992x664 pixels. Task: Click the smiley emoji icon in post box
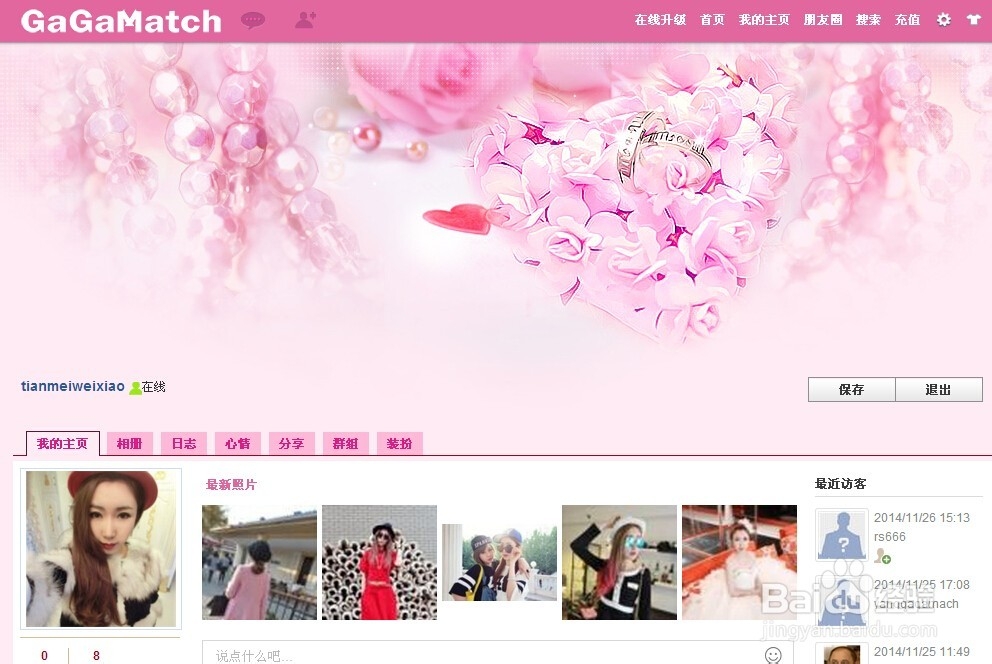[773, 655]
